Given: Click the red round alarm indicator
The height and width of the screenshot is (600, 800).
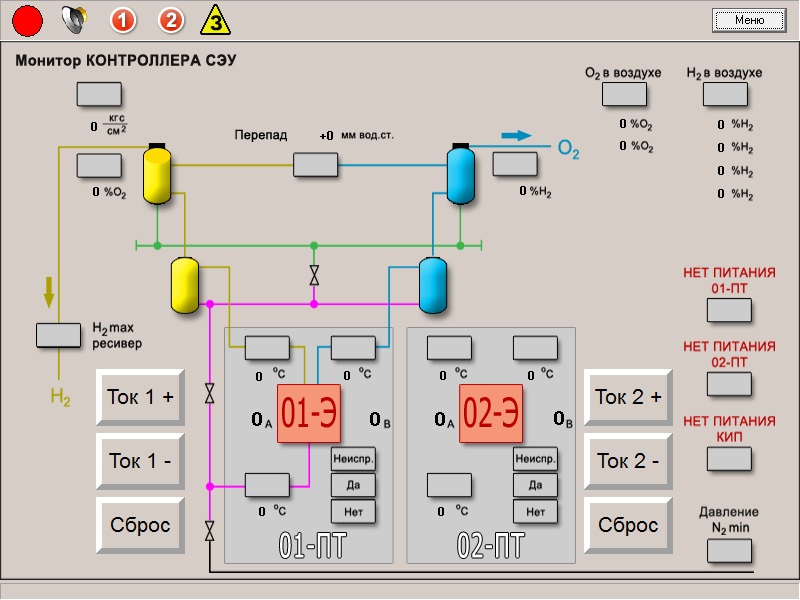Looking at the screenshot, I should point(27,19).
